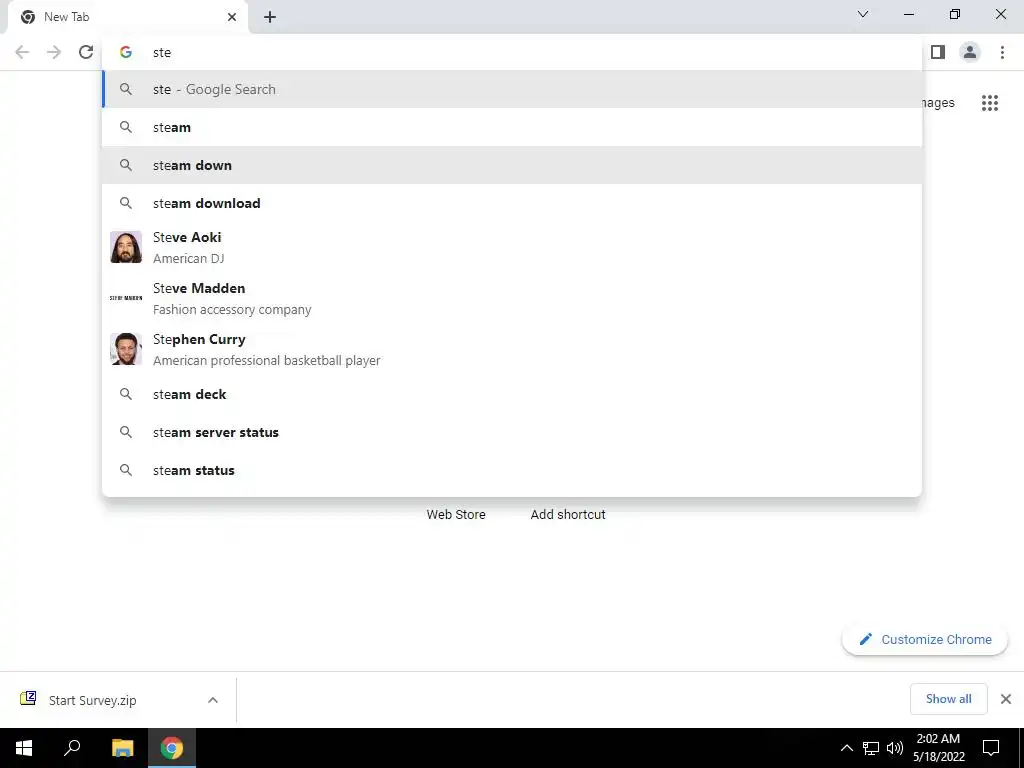The image size is (1024, 768).
Task: Open the side panel icon
Action: point(938,52)
